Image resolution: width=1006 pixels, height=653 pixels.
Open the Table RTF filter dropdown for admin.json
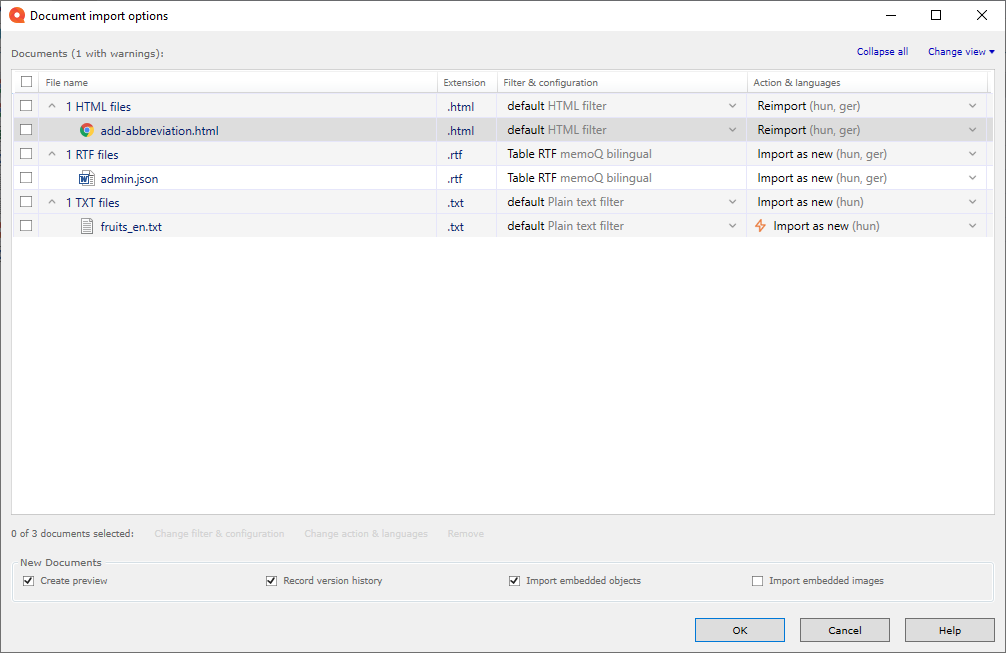point(733,178)
